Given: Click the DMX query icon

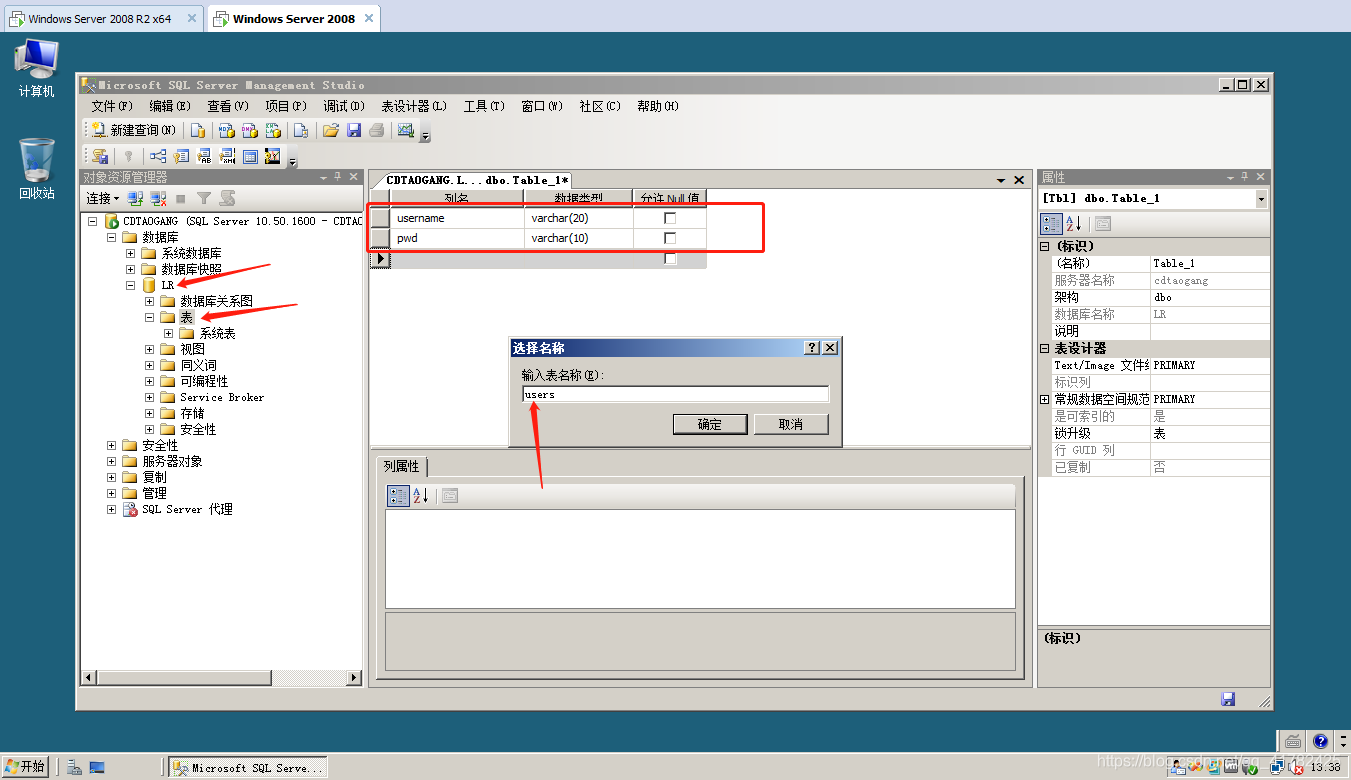Looking at the screenshot, I should pos(250,130).
